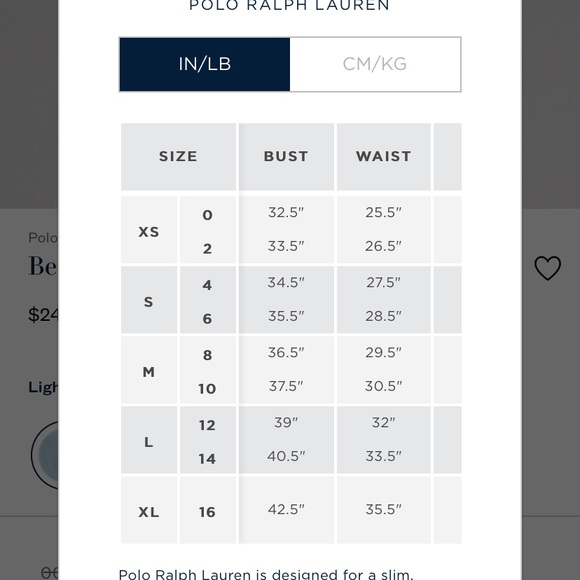Click the SIZE column header
This screenshot has width=580, height=580.
click(x=178, y=156)
